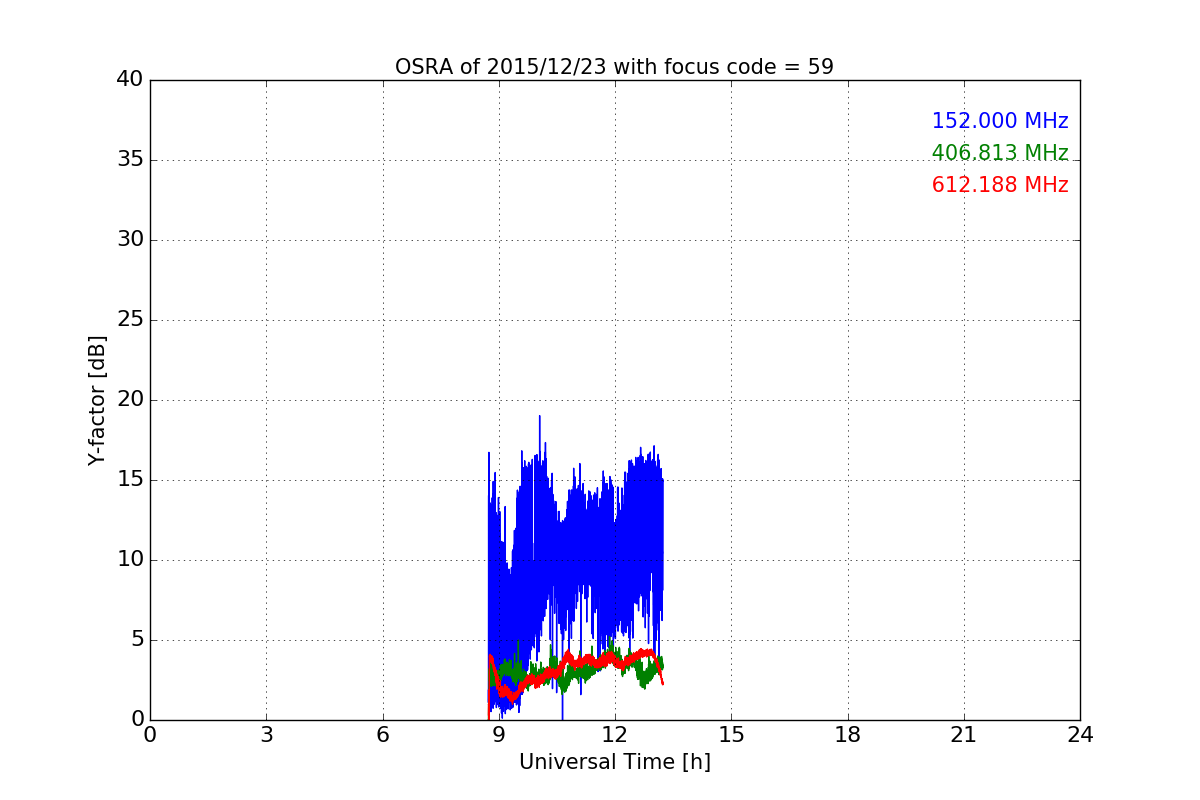Select the 406.813 MHz legend label
The image size is (1200, 800).
coord(1000,153)
